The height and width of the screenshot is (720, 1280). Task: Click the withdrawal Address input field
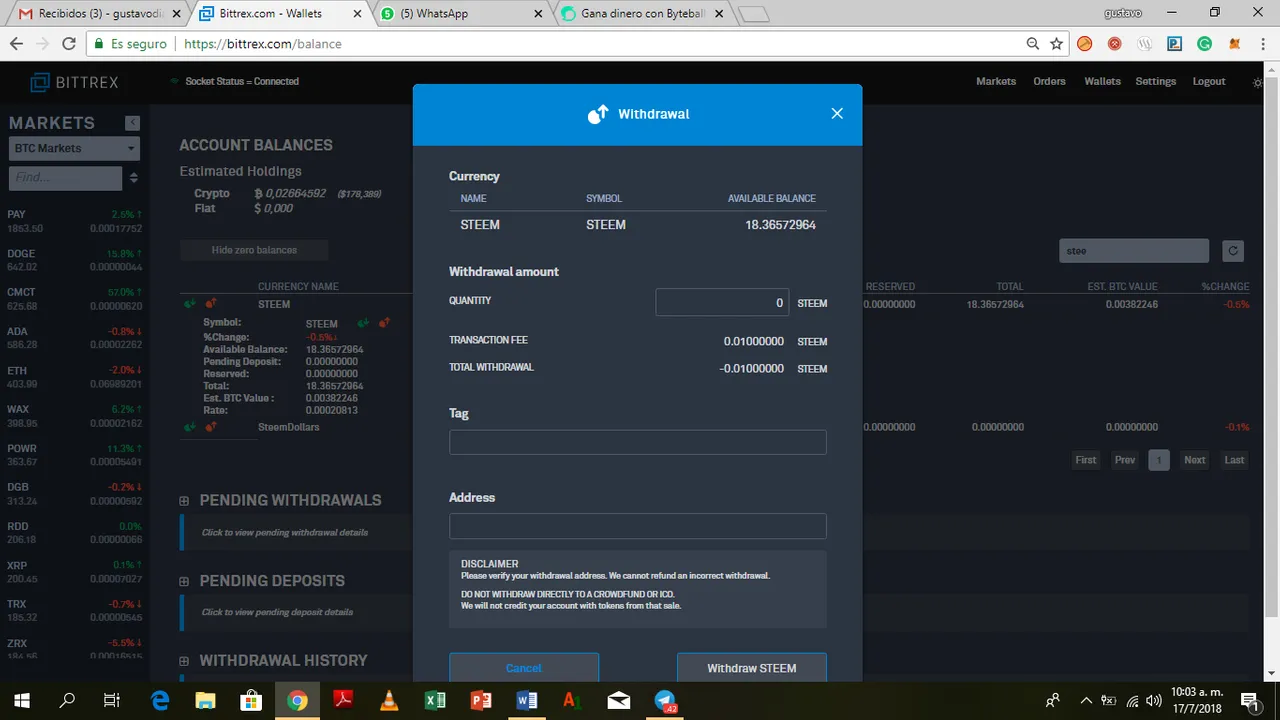coord(638,526)
